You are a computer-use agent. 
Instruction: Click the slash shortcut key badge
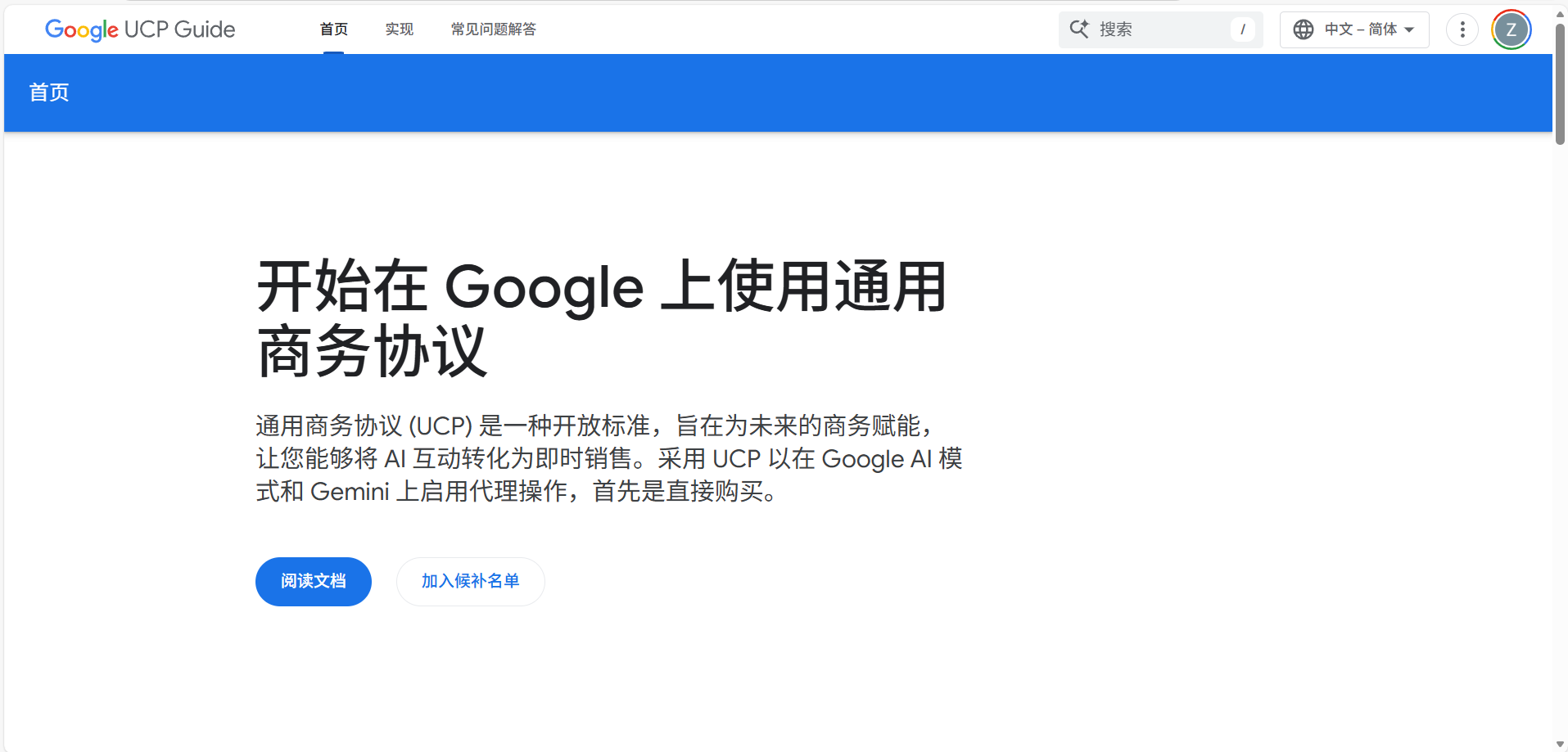[x=1242, y=29]
